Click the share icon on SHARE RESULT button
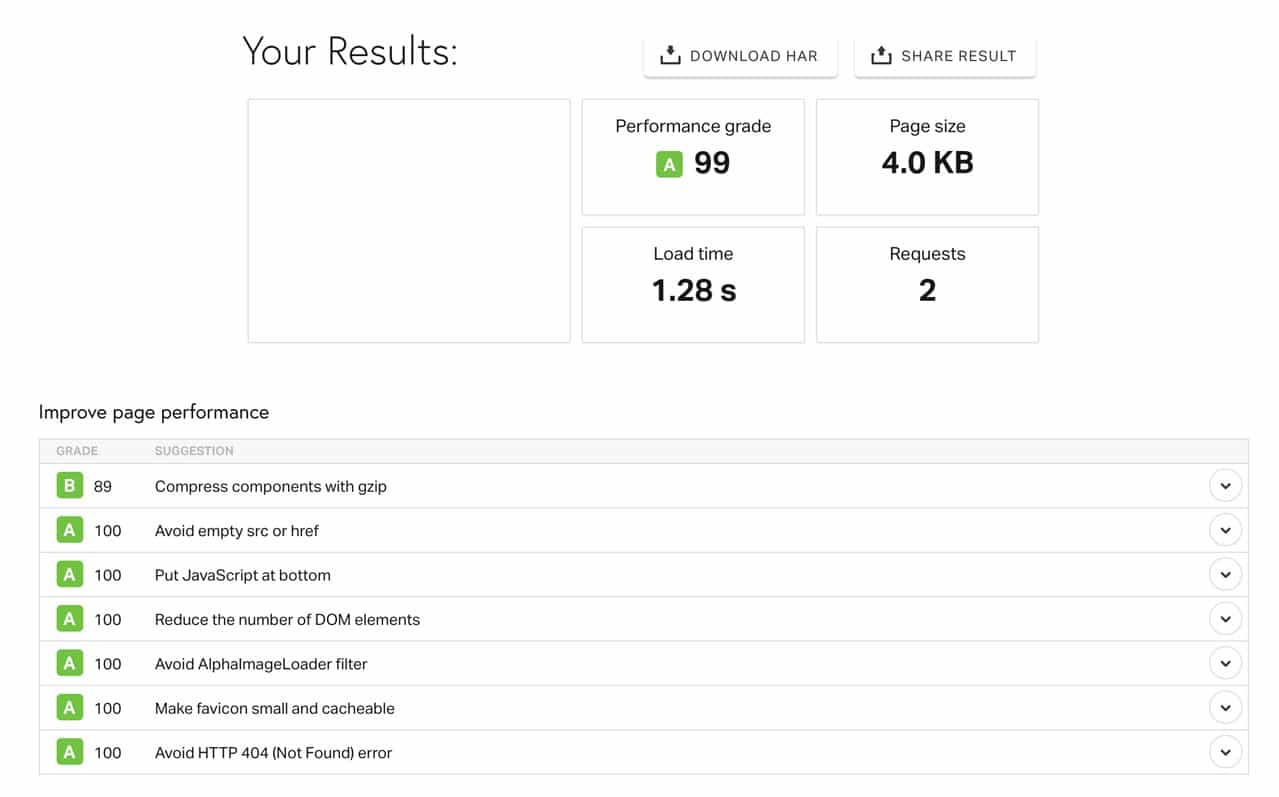This screenshot has width=1279, height=797. tap(881, 55)
